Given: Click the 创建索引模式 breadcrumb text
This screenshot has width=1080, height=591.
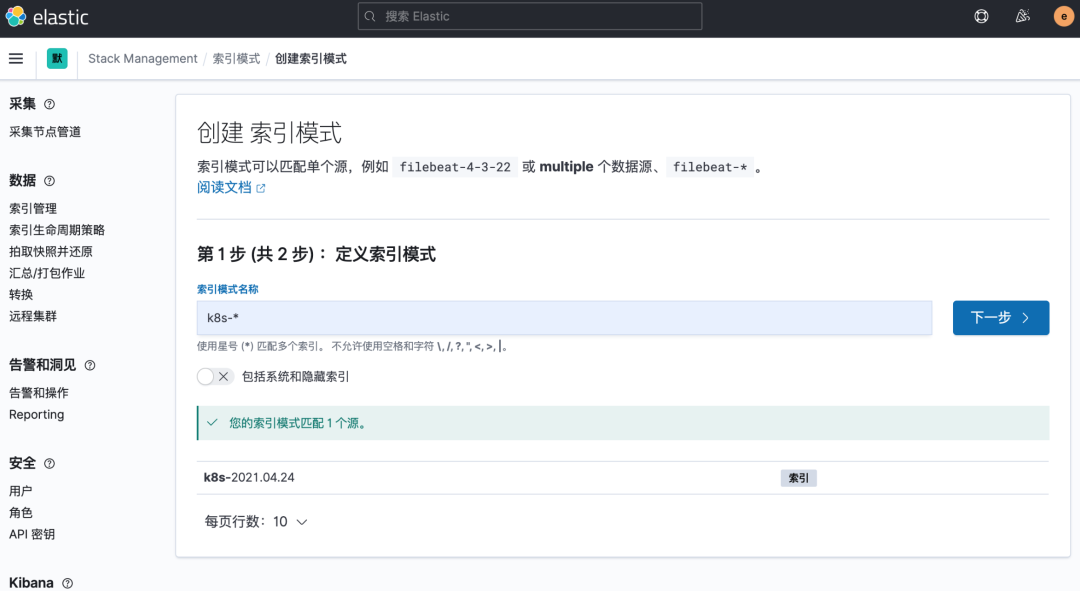Looking at the screenshot, I should pos(311,59).
